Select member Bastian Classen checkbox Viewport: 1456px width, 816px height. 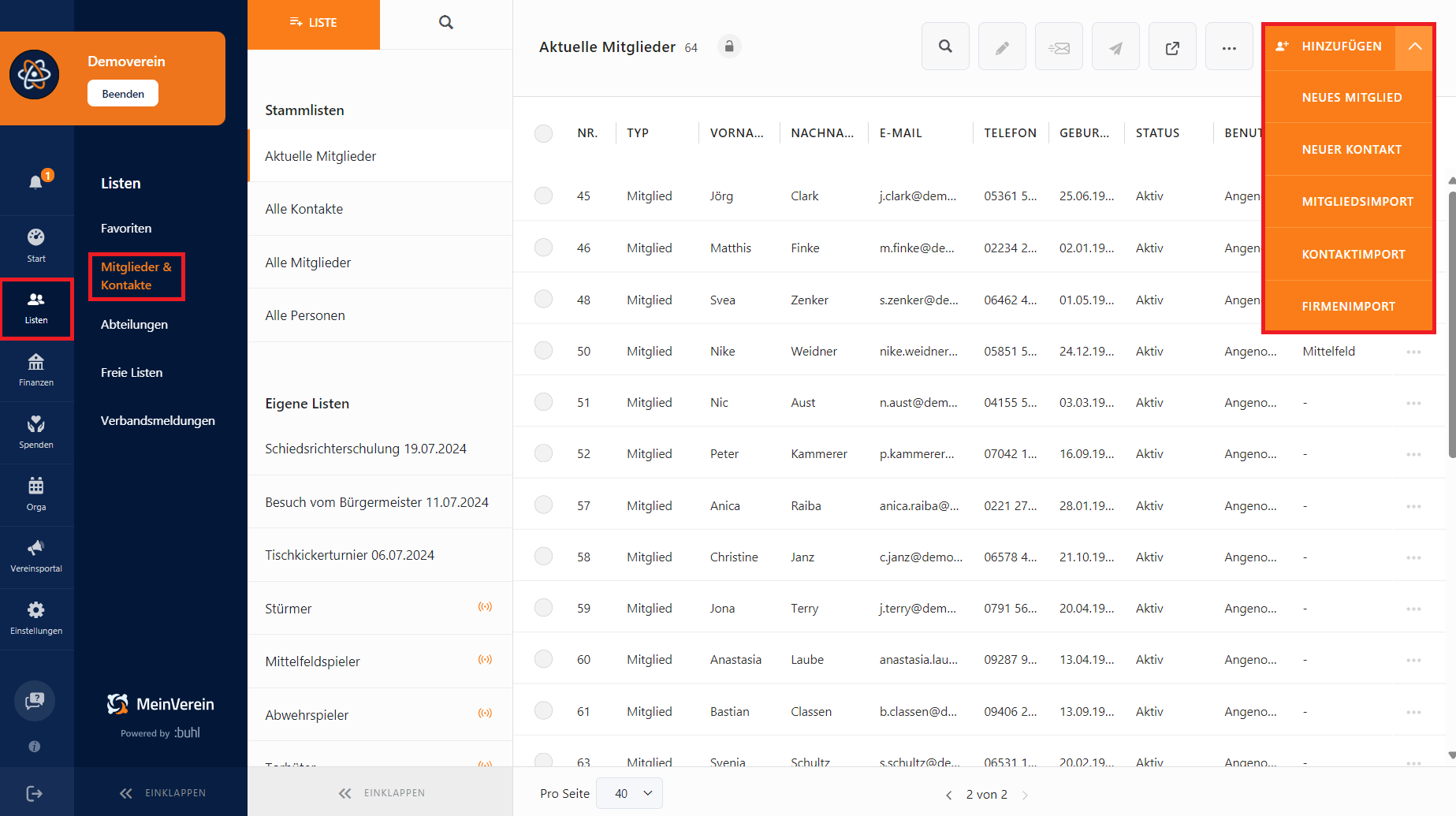[x=543, y=710]
